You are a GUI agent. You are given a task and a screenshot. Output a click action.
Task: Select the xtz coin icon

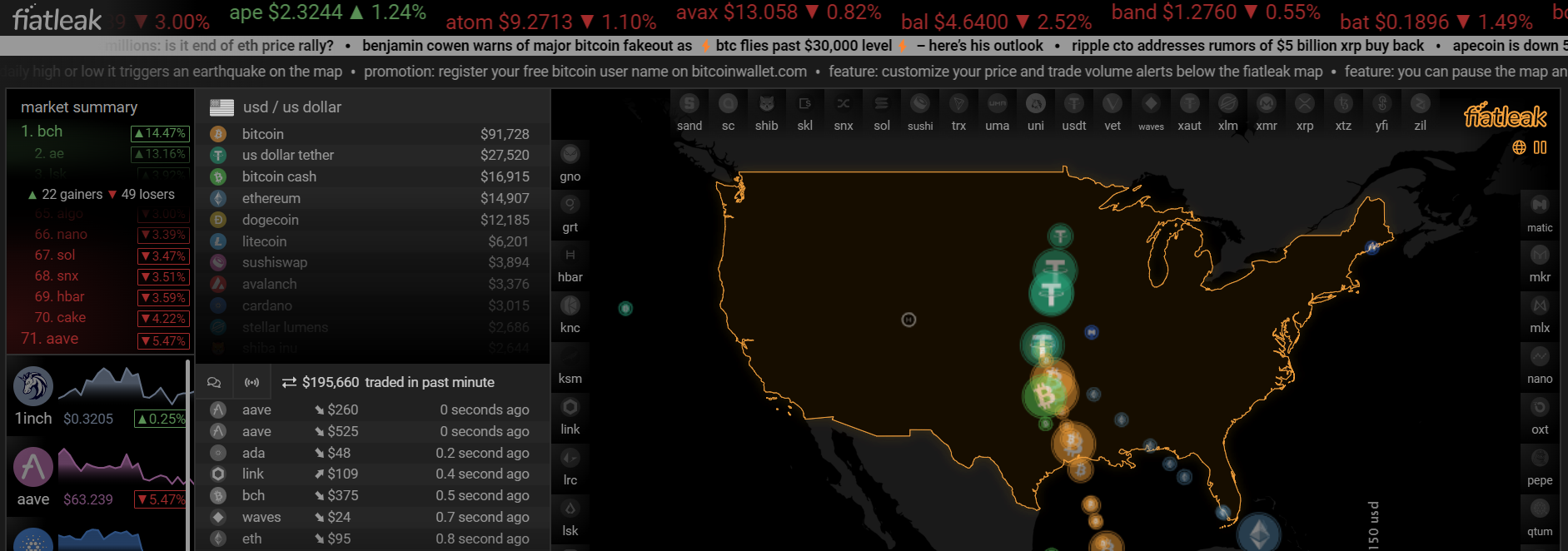(1343, 104)
